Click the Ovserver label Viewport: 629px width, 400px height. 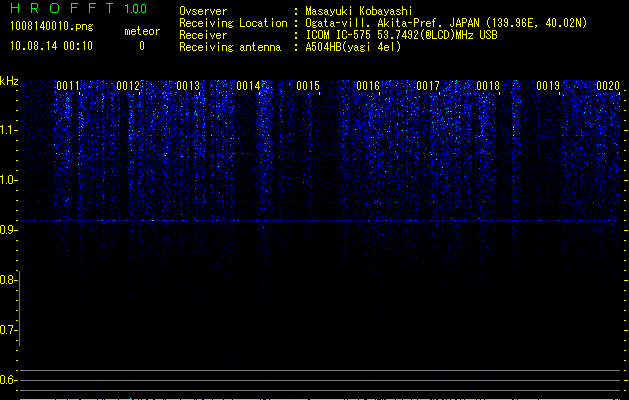click(x=203, y=11)
